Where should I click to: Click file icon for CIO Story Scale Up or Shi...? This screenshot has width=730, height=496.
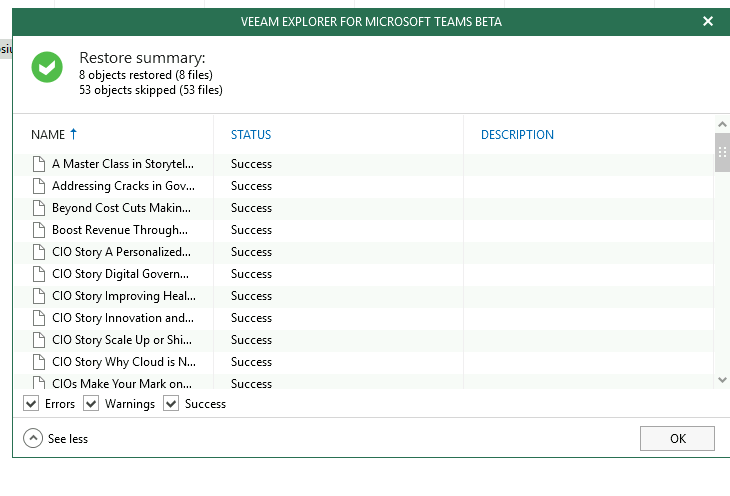[x=39, y=340]
